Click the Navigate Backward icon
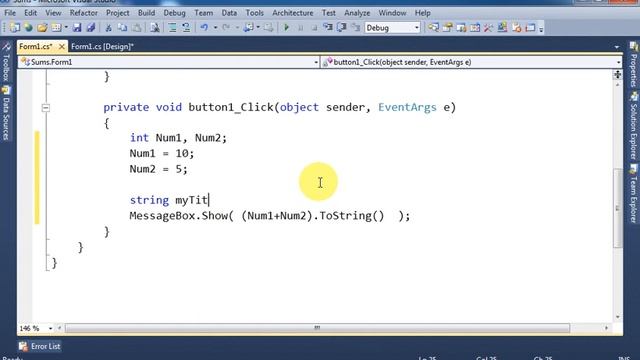Viewport: 640px width, 360px height. tap(248, 28)
